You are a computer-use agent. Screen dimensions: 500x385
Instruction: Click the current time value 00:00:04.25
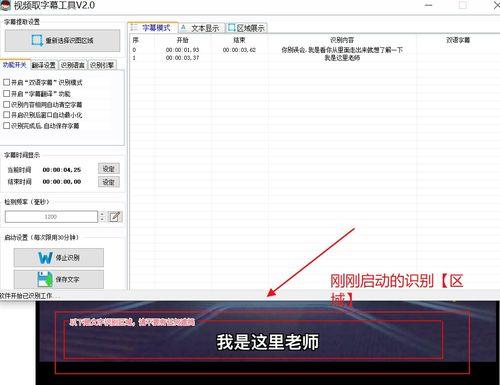62,170
